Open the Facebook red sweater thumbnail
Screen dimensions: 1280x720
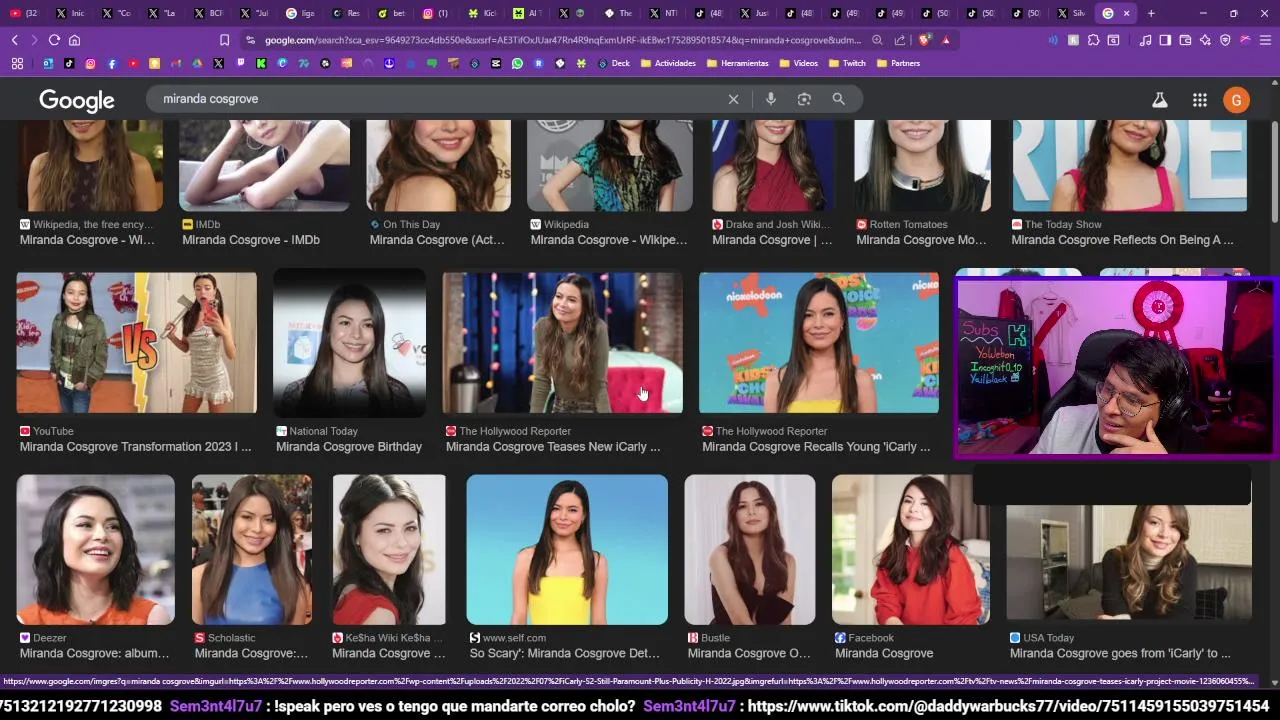(x=911, y=550)
